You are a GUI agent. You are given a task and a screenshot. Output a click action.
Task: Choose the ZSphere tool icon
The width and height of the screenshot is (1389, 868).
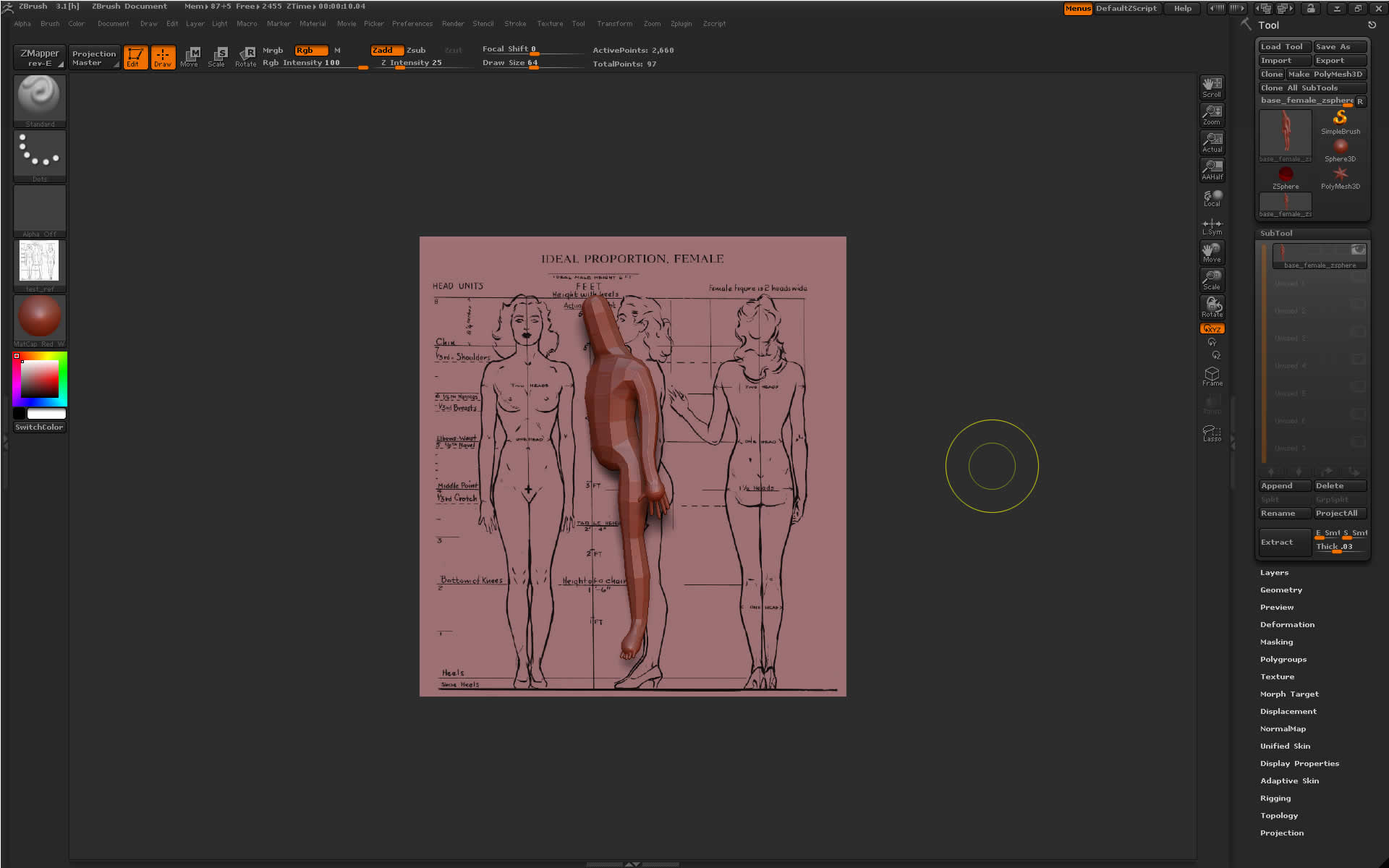[x=1285, y=176]
